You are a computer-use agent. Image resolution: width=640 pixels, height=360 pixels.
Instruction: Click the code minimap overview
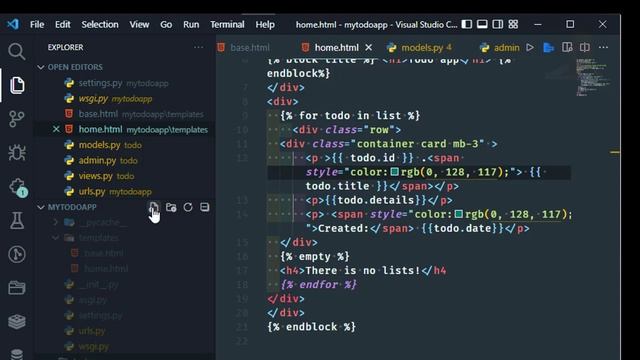click(593, 78)
